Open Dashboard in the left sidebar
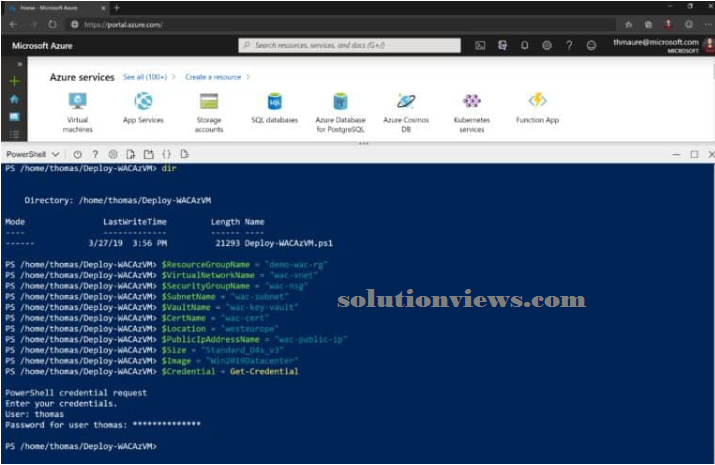715x465 pixels. [14, 117]
